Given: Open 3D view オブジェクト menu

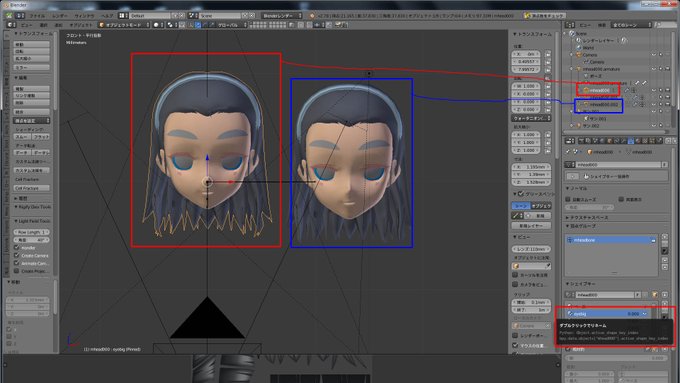Looking at the screenshot, I should point(81,25).
